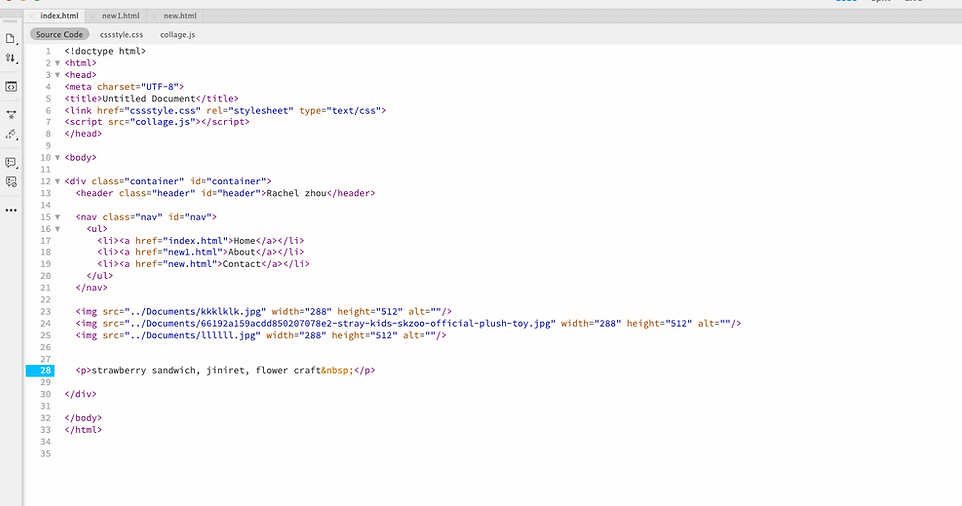This screenshot has height=506, width=962.
Task: Switch to the new.html document tab
Action: [x=180, y=16]
